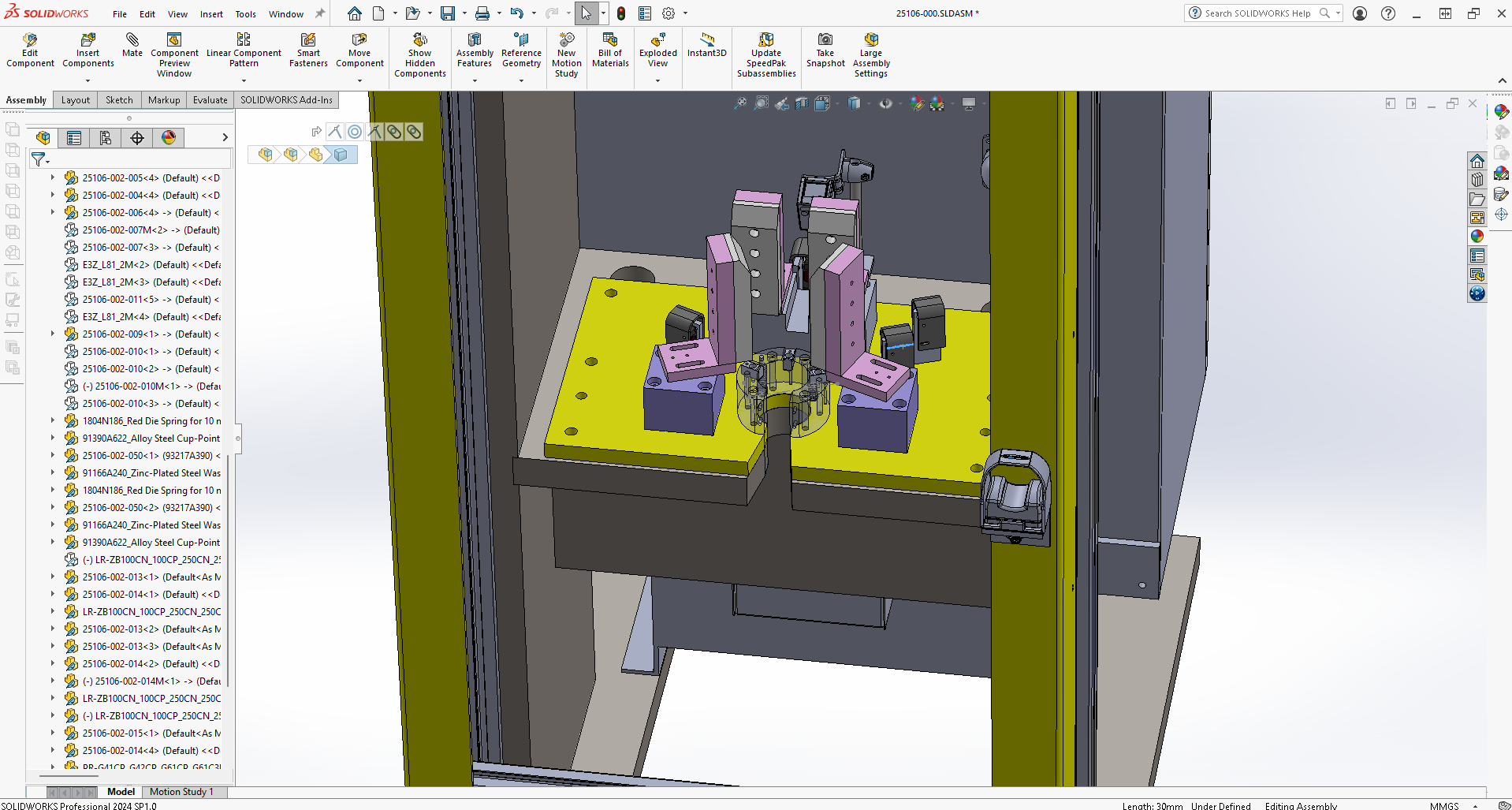Click the Edit Component tool

pos(30,50)
